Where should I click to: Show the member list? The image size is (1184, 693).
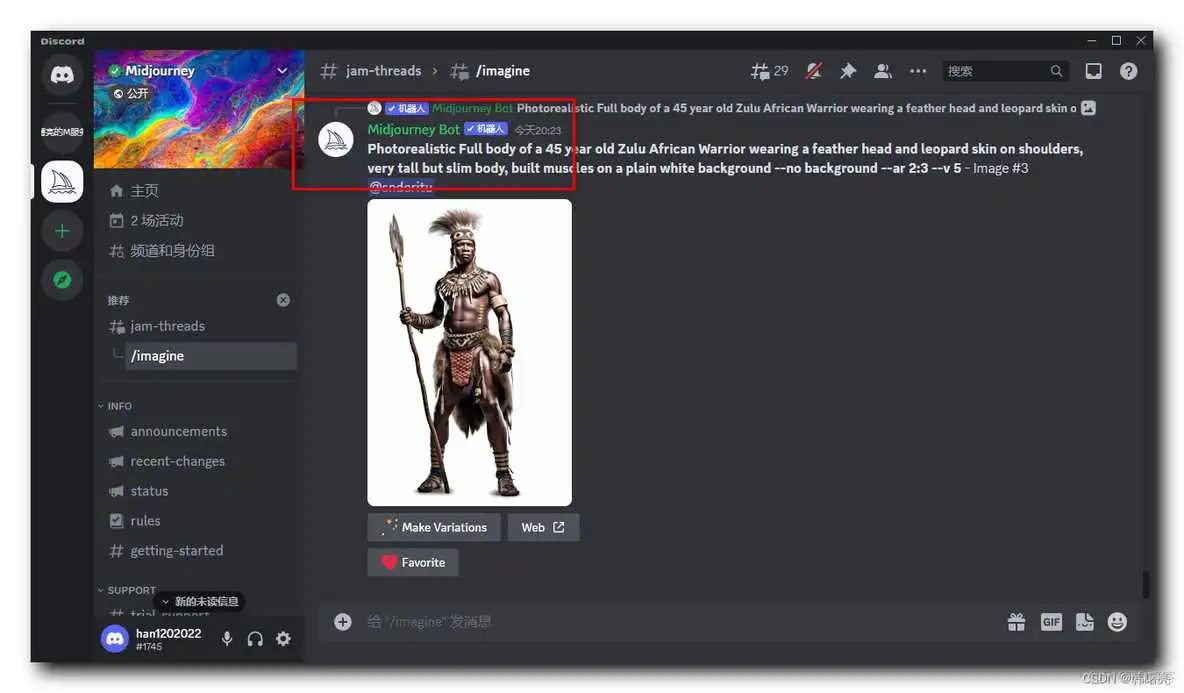883,70
